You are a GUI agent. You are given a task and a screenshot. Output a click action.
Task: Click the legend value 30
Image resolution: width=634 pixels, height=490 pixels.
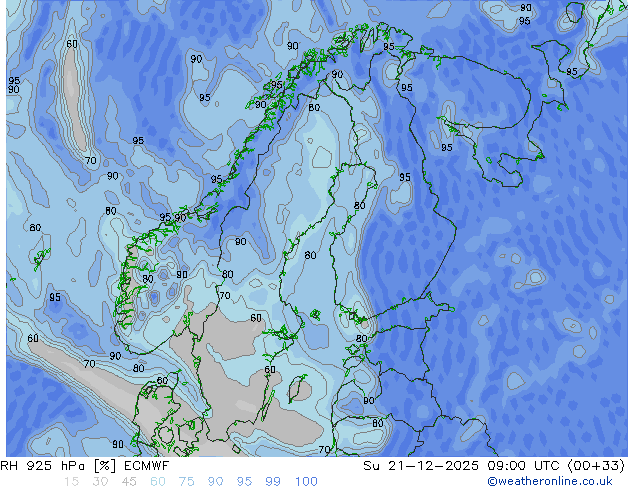pos(100,482)
